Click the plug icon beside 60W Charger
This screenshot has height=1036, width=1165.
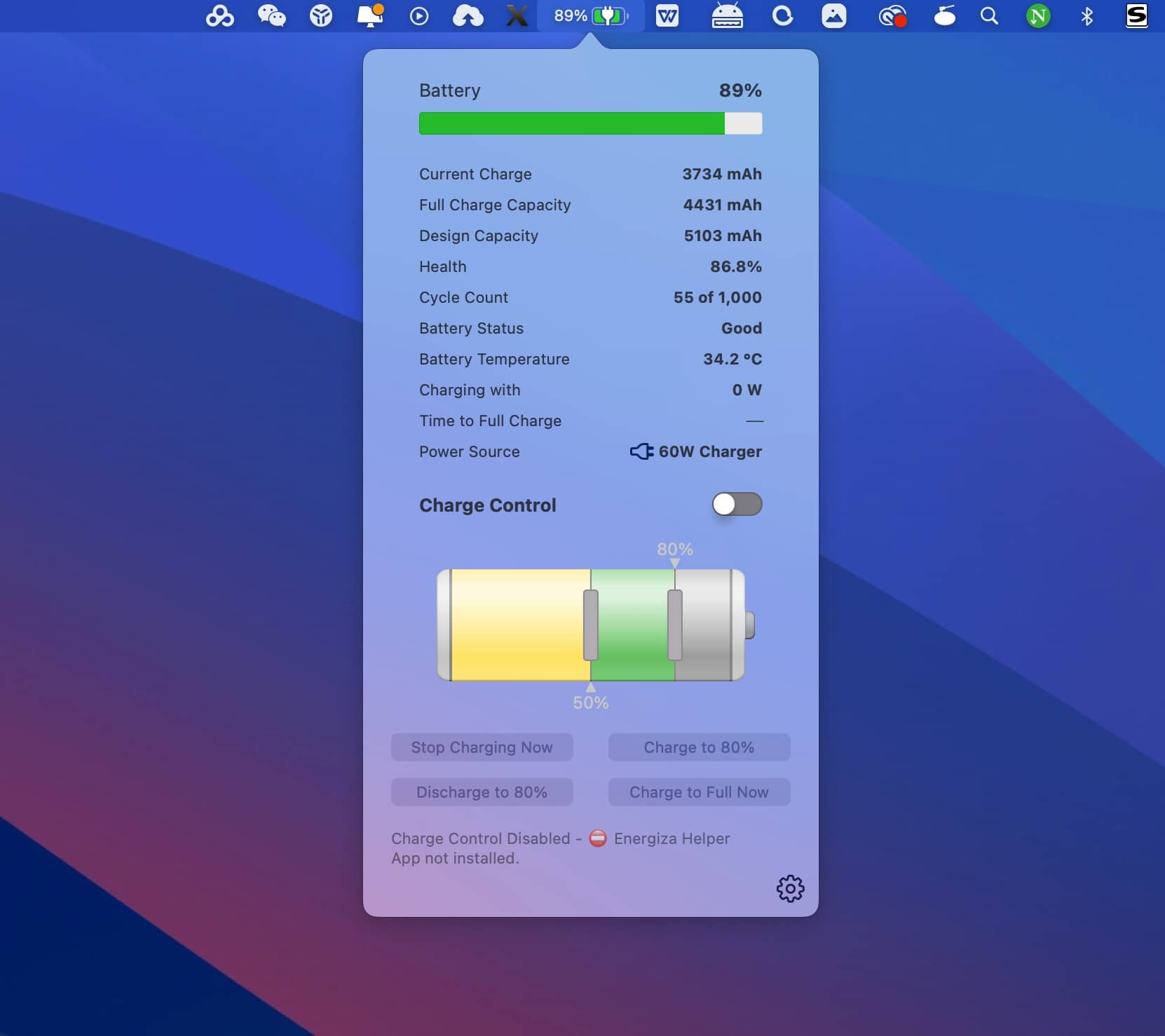click(x=641, y=451)
